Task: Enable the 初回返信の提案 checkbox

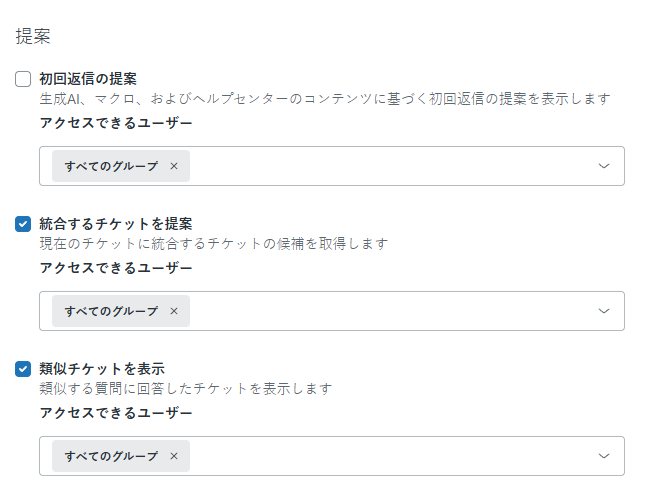Action: (x=23, y=79)
